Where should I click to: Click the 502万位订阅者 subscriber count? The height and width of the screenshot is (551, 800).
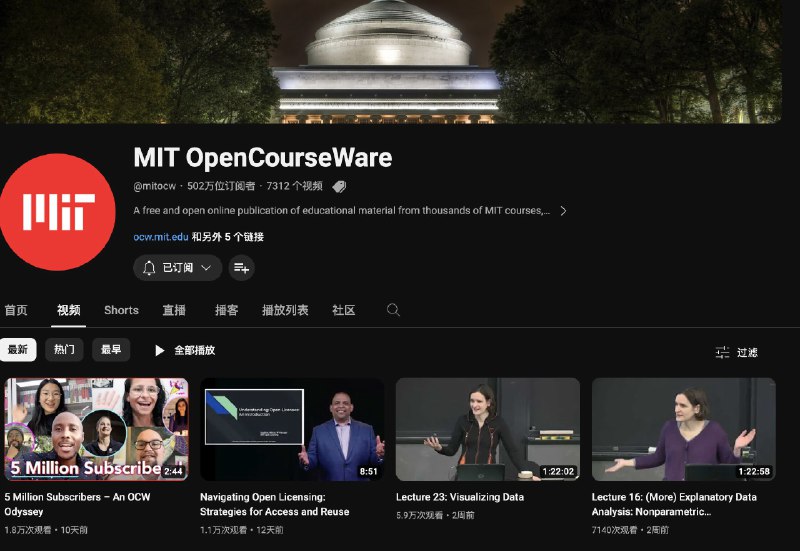click(221, 186)
